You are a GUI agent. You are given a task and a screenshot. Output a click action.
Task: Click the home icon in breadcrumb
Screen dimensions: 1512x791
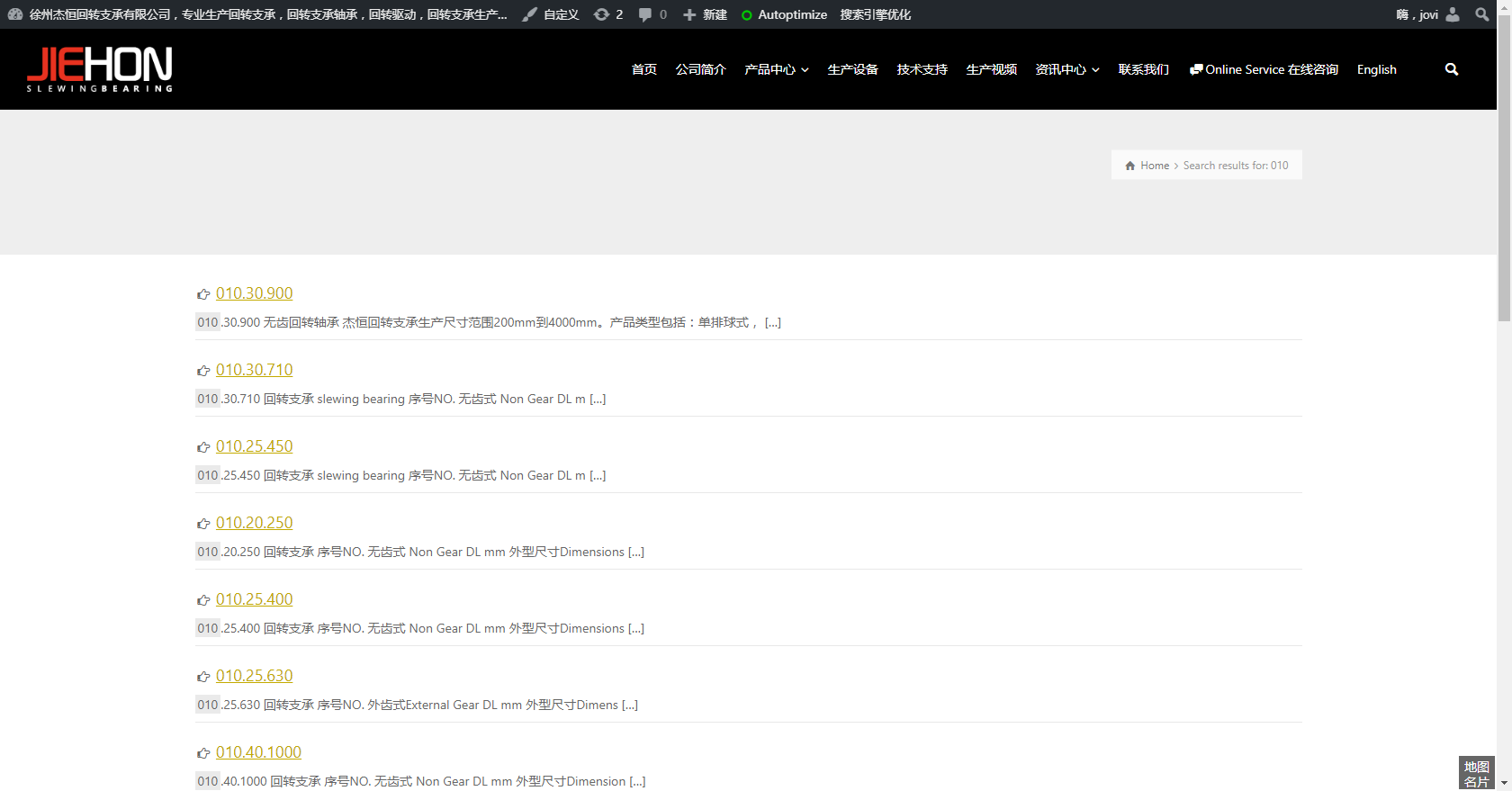pos(1130,166)
